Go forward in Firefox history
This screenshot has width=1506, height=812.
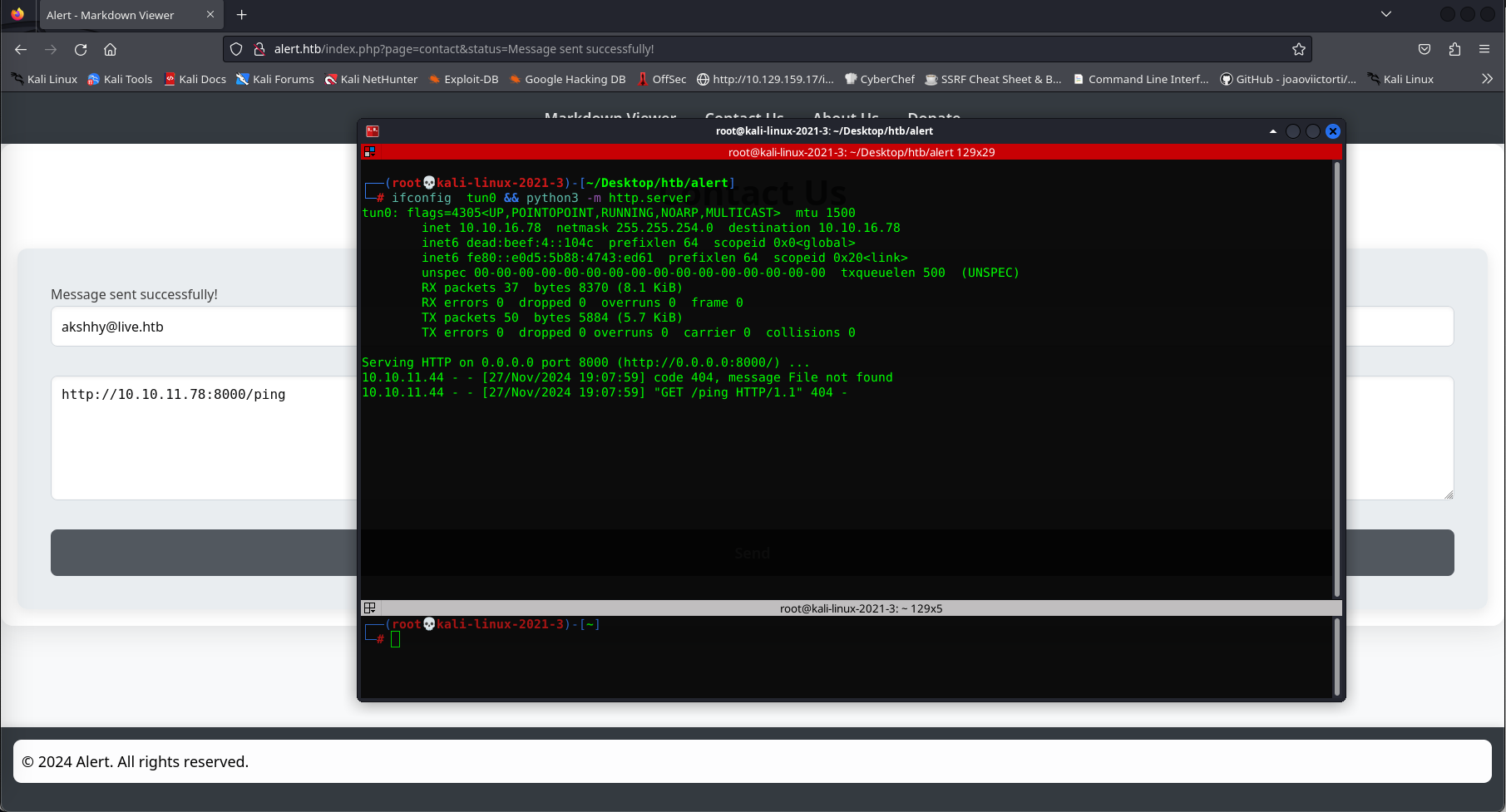(x=51, y=49)
